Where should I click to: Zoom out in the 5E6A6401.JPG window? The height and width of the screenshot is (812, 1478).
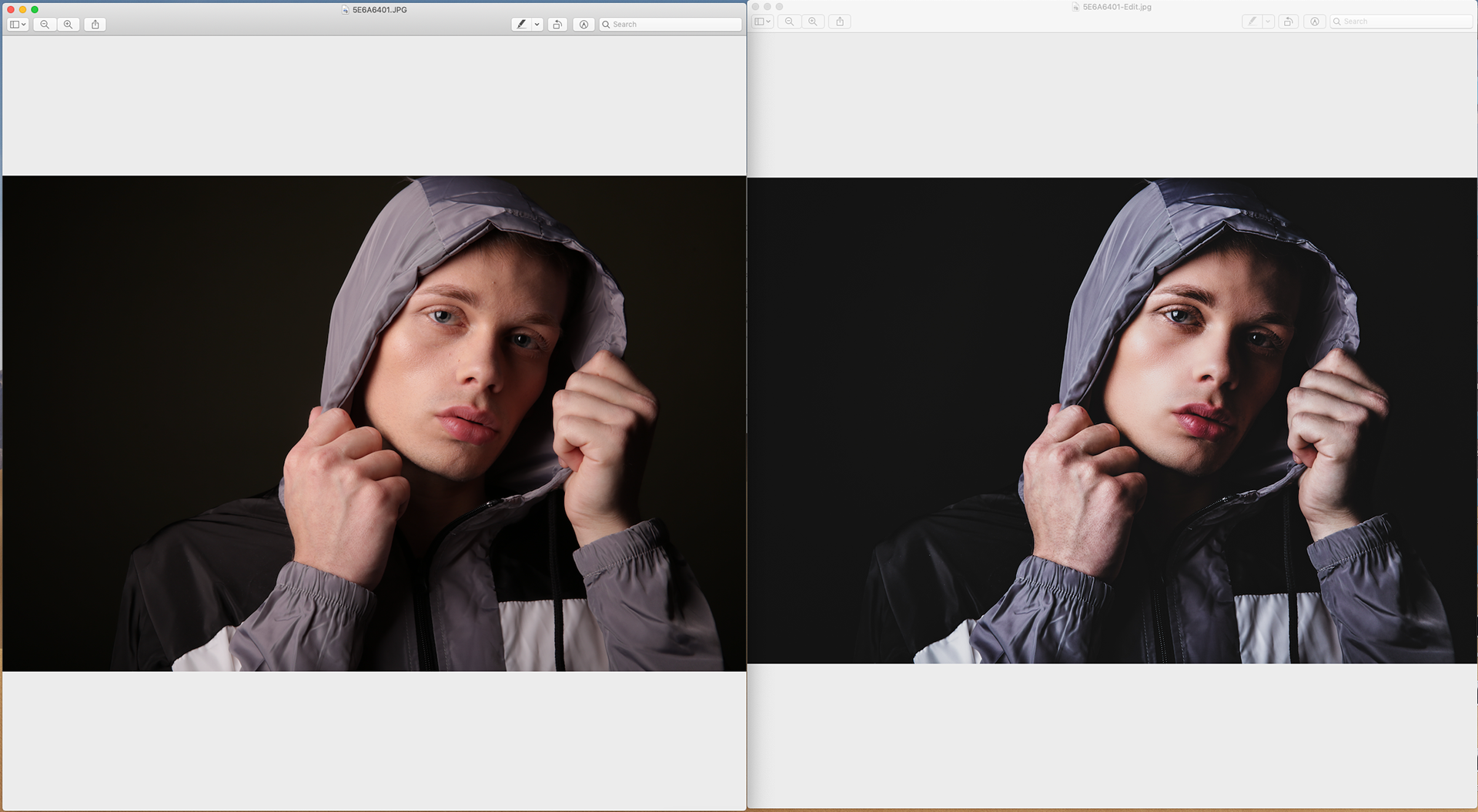click(45, 25)
